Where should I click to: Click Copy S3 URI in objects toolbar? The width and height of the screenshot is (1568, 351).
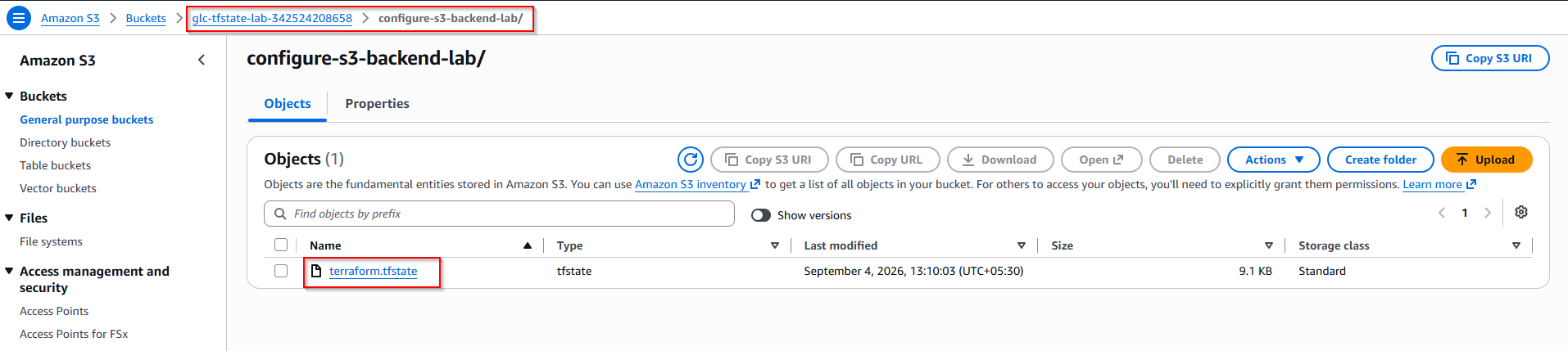point(769,160)
